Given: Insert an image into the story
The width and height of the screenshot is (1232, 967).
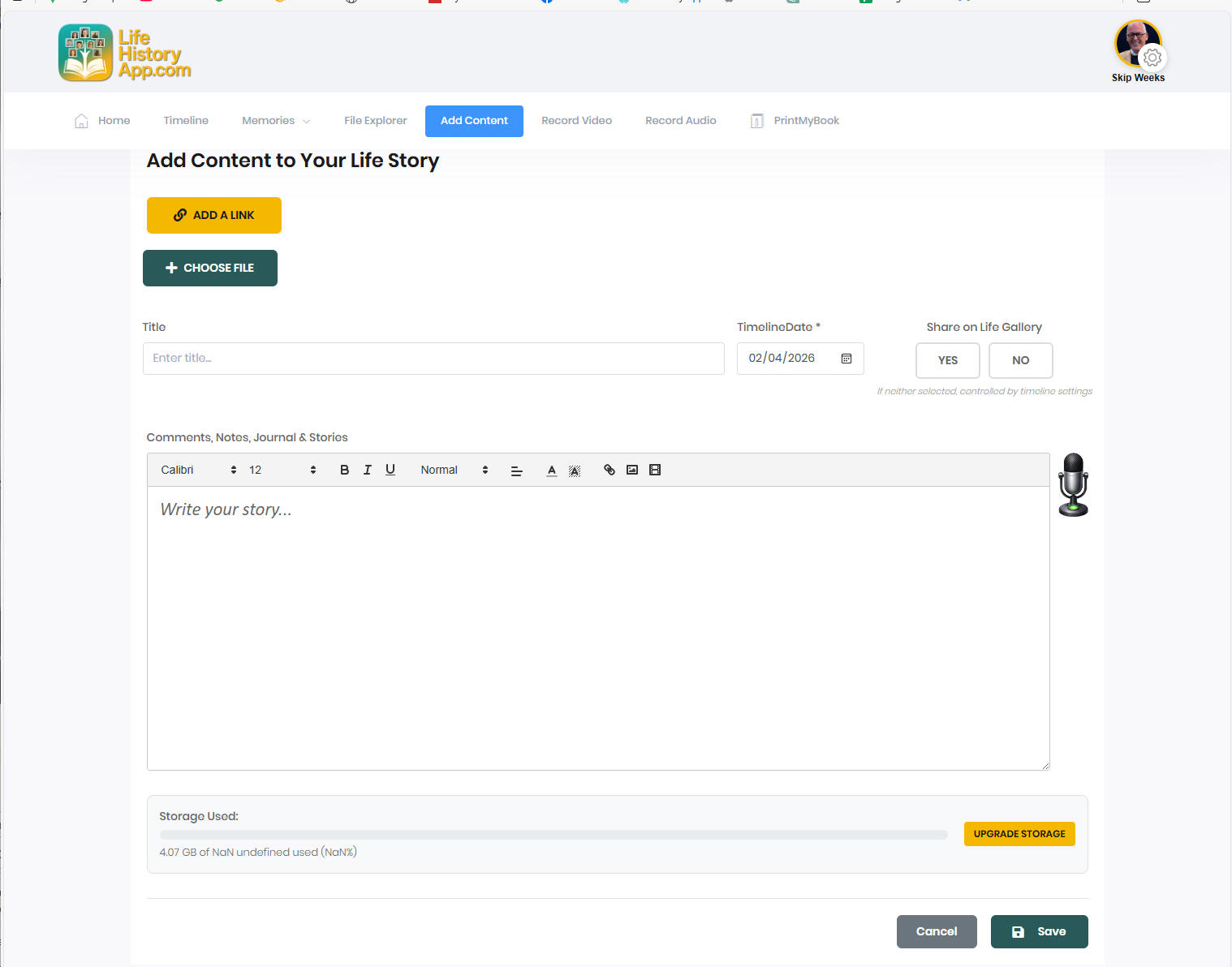Looking at the screenshot, I should tap(632, 470).
